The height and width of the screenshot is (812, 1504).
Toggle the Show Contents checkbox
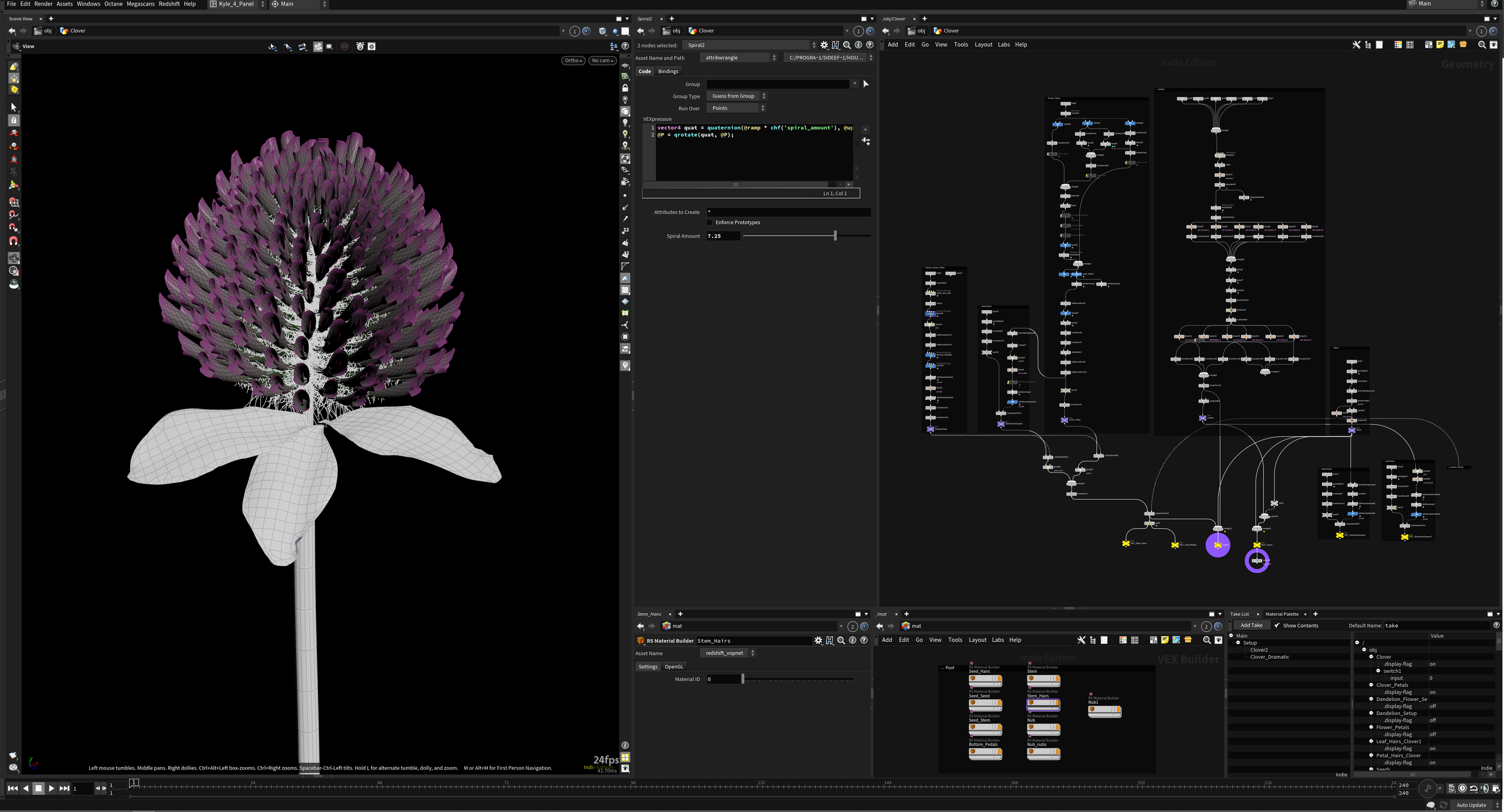click(x=1277, y=626)
